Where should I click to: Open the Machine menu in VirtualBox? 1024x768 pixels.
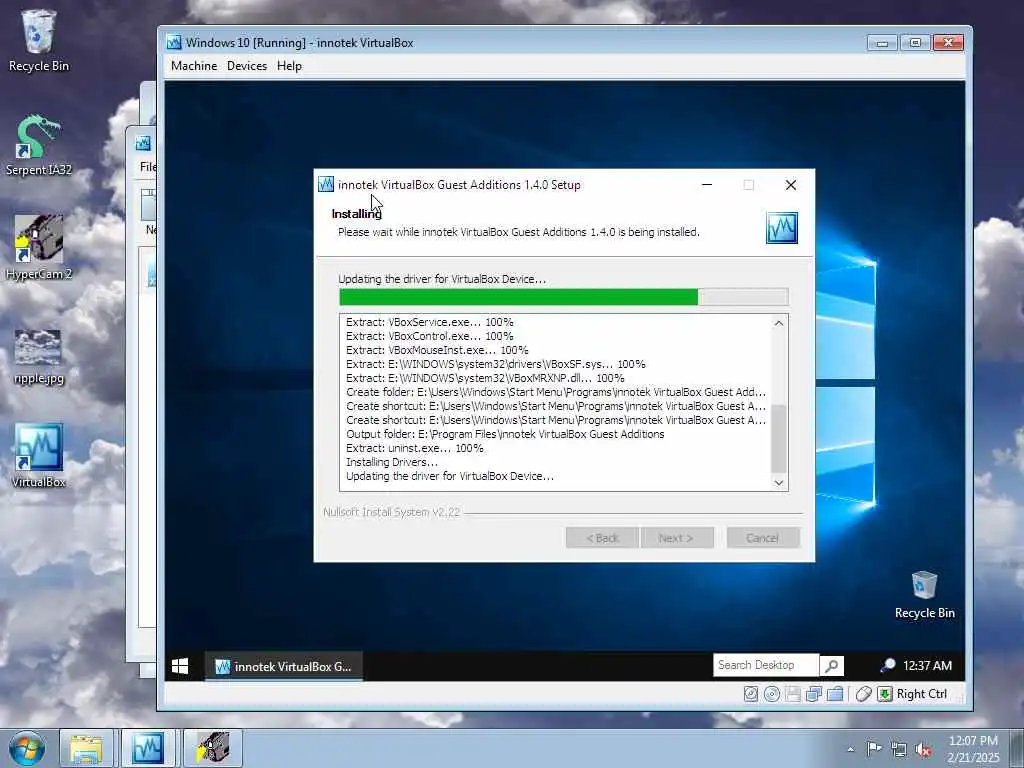pyautogui.click(x=194, y=66)
